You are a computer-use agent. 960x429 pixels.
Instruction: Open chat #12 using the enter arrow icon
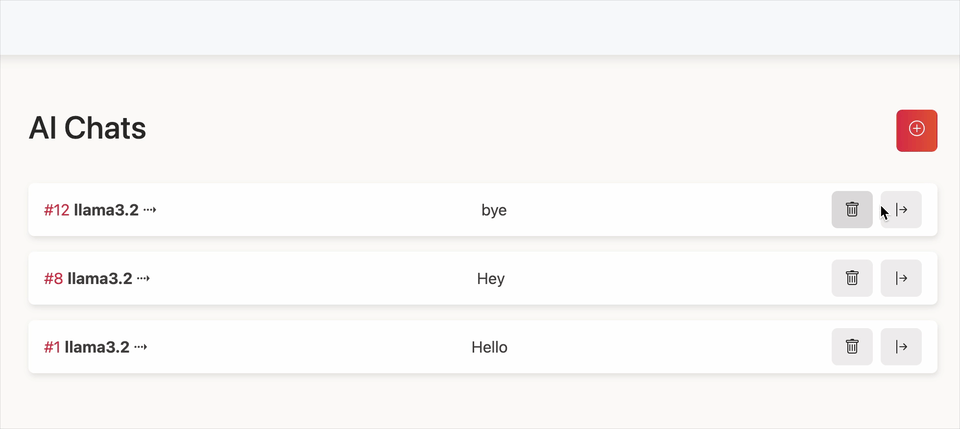coord(901,209)
